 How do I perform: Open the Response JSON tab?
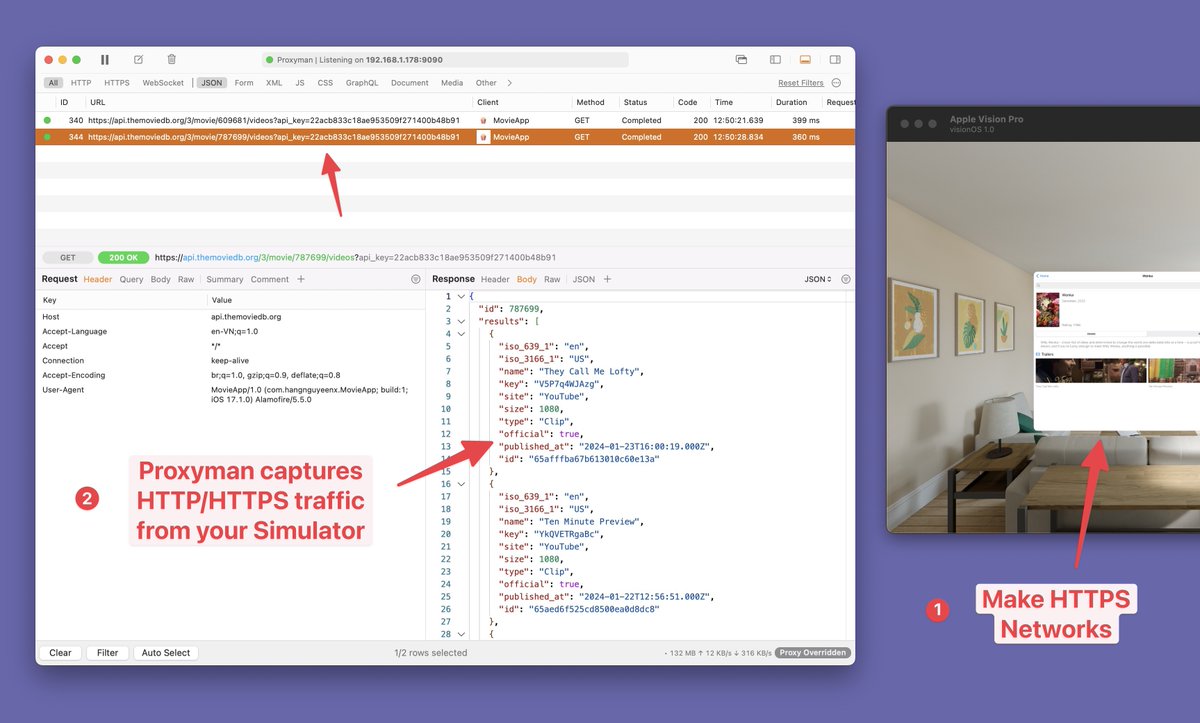pyautogui.click(x=584, y=280)
